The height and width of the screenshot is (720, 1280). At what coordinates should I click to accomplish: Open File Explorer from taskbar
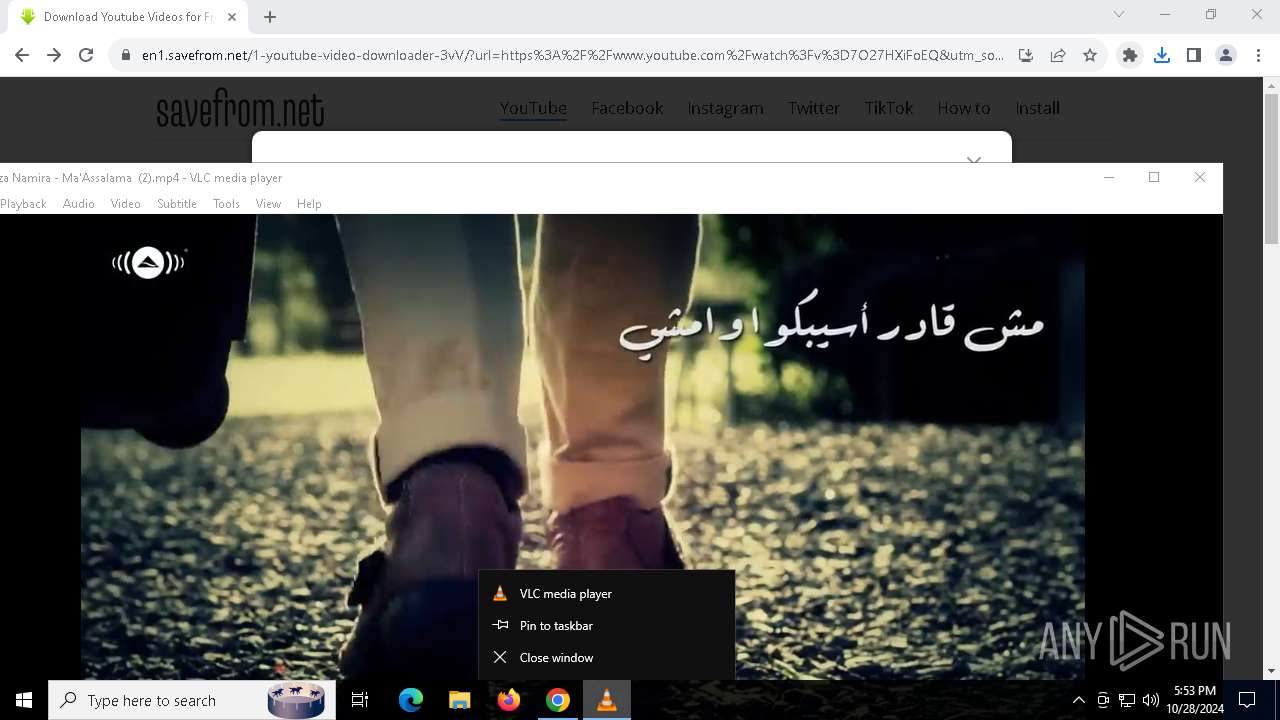(x=460, y=700)
